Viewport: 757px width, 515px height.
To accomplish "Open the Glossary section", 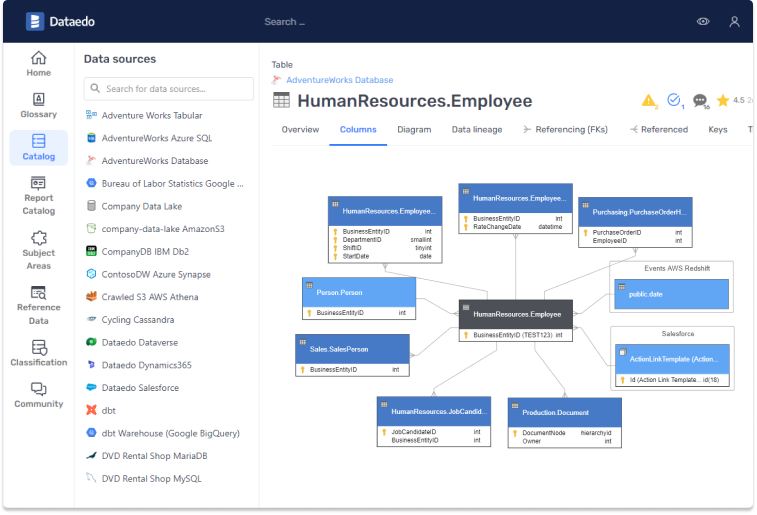I will coord(38,105).
